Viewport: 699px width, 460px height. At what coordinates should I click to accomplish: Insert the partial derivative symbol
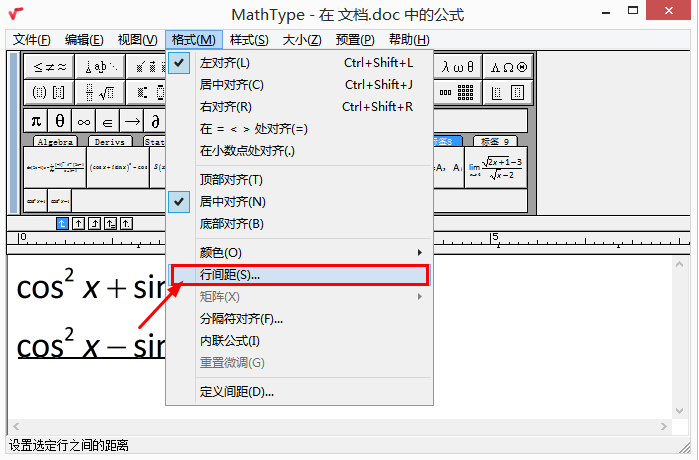155,121
